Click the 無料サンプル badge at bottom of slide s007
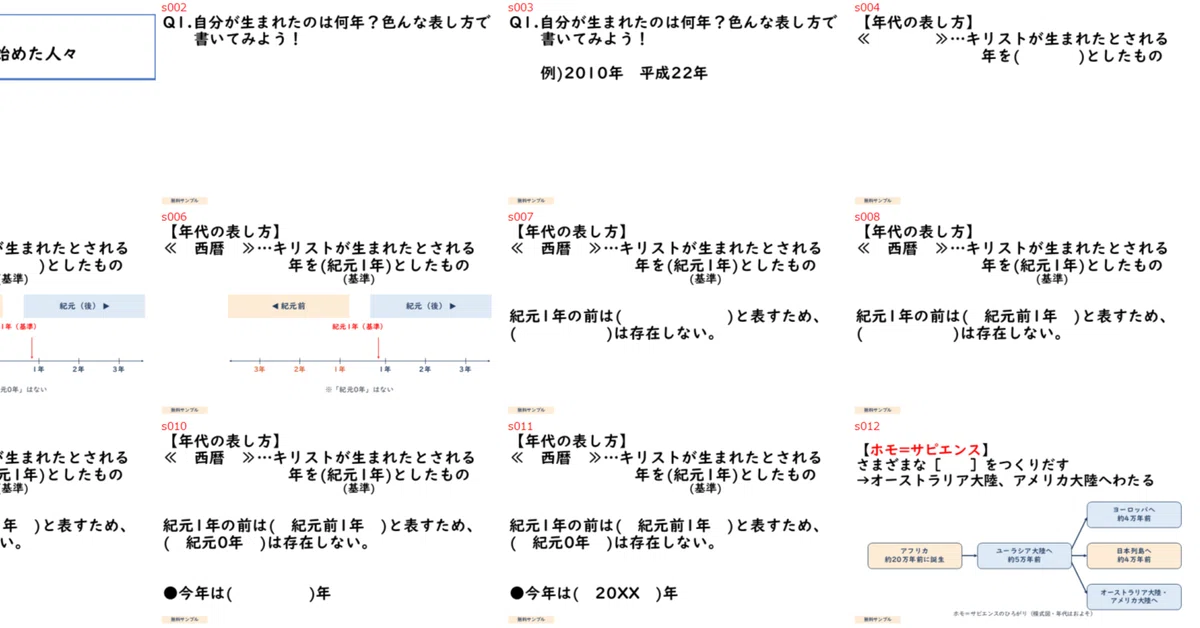 coord(529,410)
